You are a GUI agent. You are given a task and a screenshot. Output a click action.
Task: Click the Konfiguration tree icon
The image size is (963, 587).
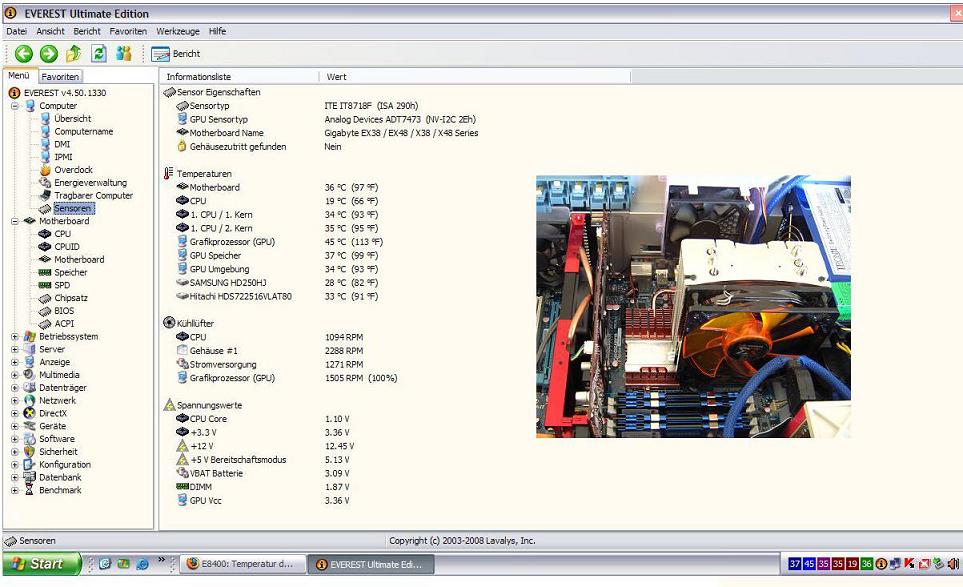click(x=29, y=465)
